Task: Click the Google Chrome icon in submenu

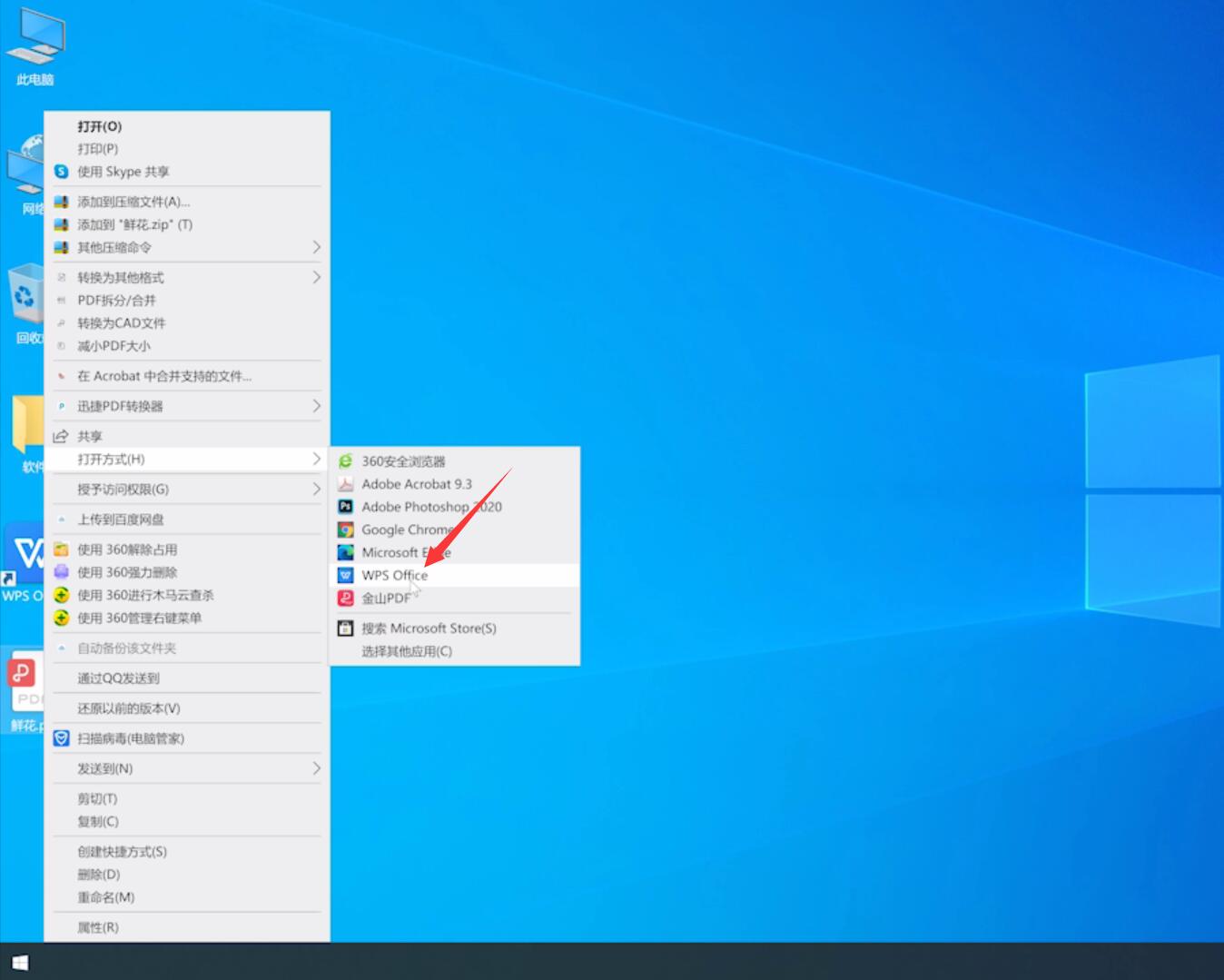Action: [345, 530]
